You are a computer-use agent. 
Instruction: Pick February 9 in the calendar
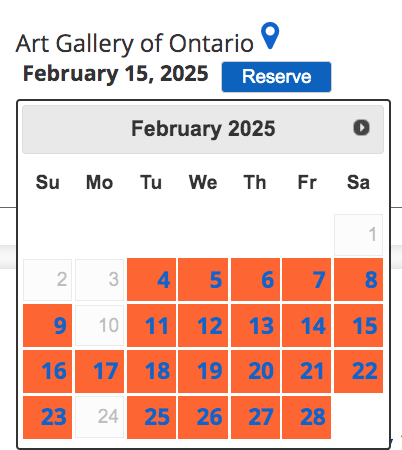click(47, 325)
